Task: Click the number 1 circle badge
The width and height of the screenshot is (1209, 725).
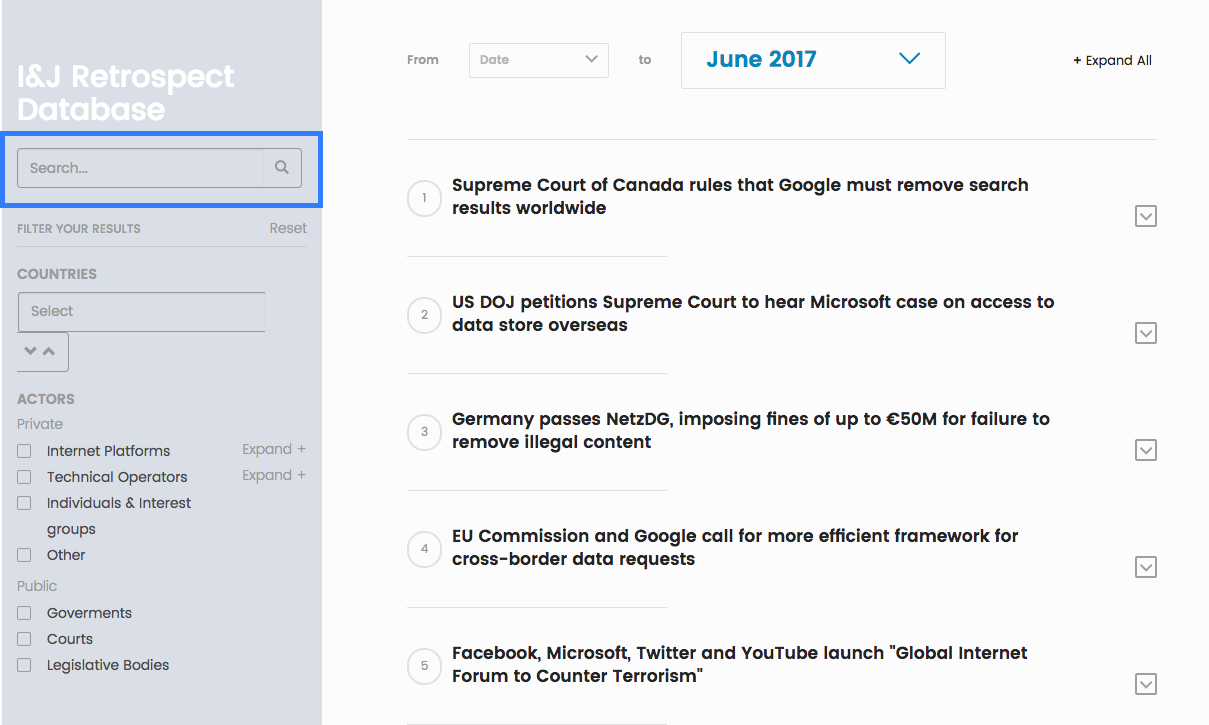Action: [x=424, y=198]
